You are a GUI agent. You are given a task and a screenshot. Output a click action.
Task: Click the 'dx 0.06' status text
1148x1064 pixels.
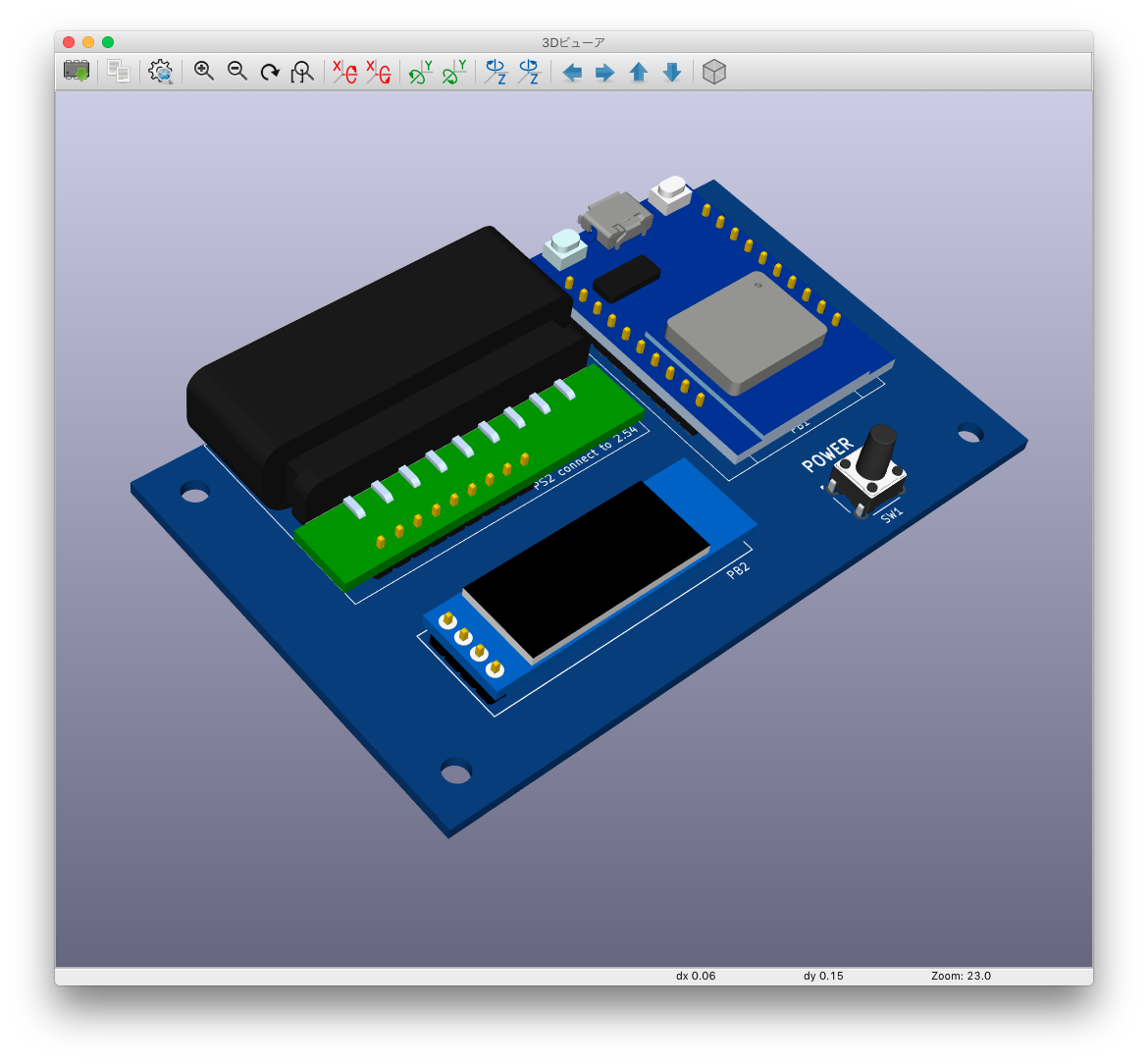pos(696,976)
